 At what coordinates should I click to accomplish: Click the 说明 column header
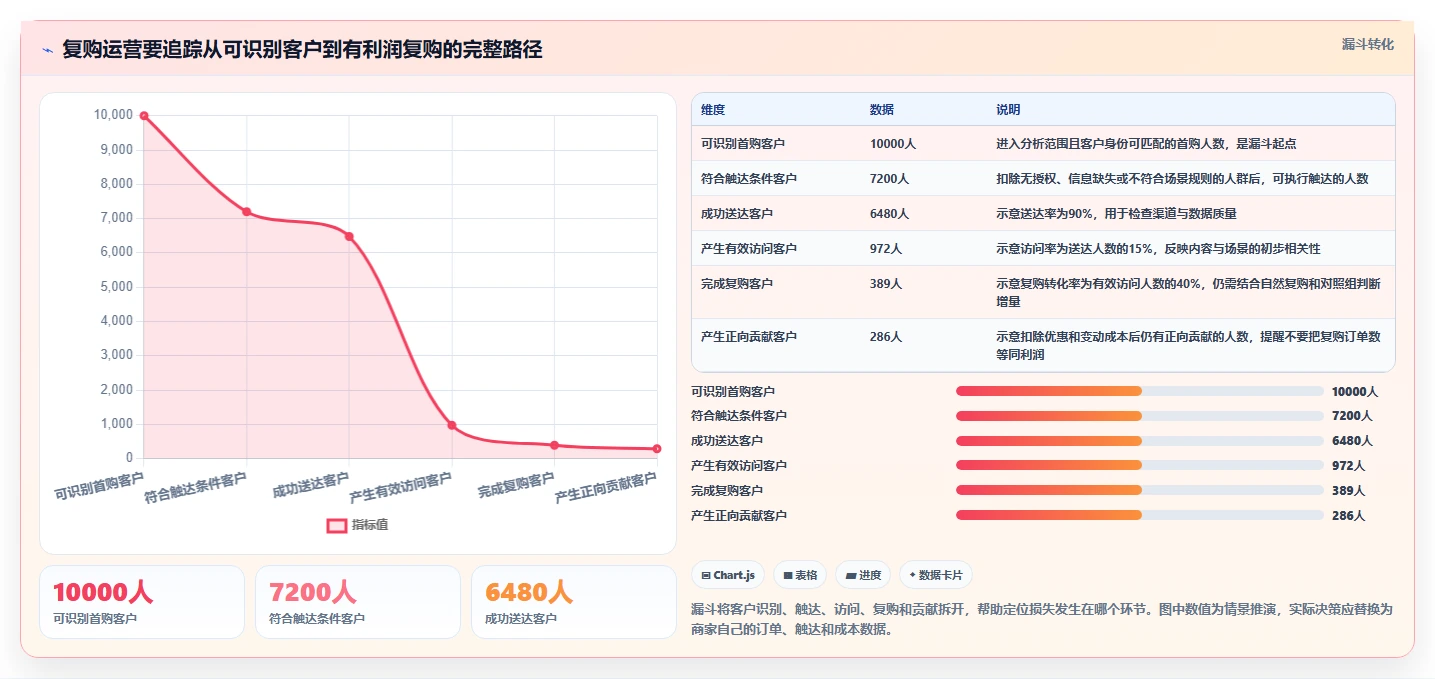(1008, 109)
